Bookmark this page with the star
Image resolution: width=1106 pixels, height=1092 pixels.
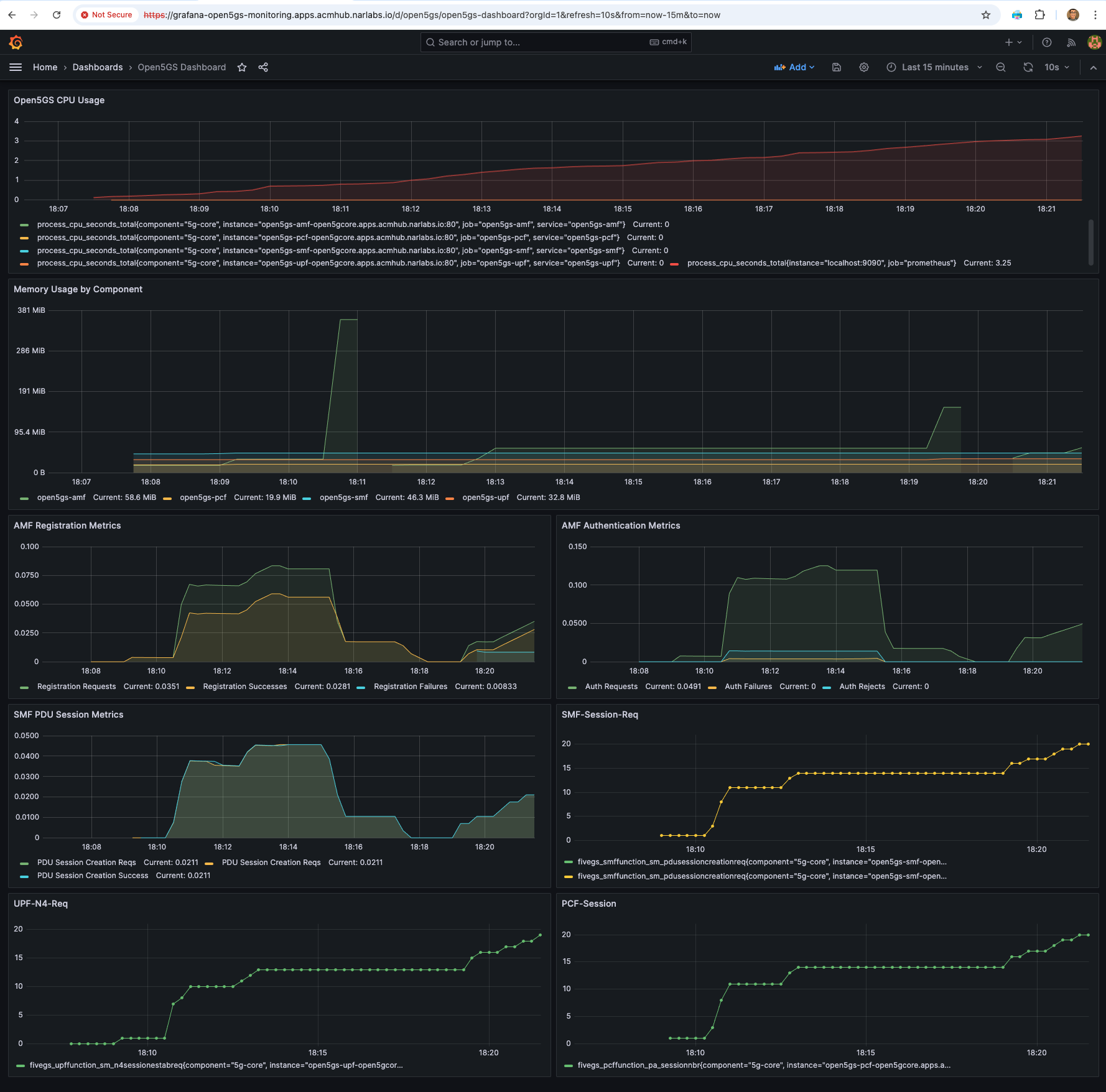coord(986,15)
